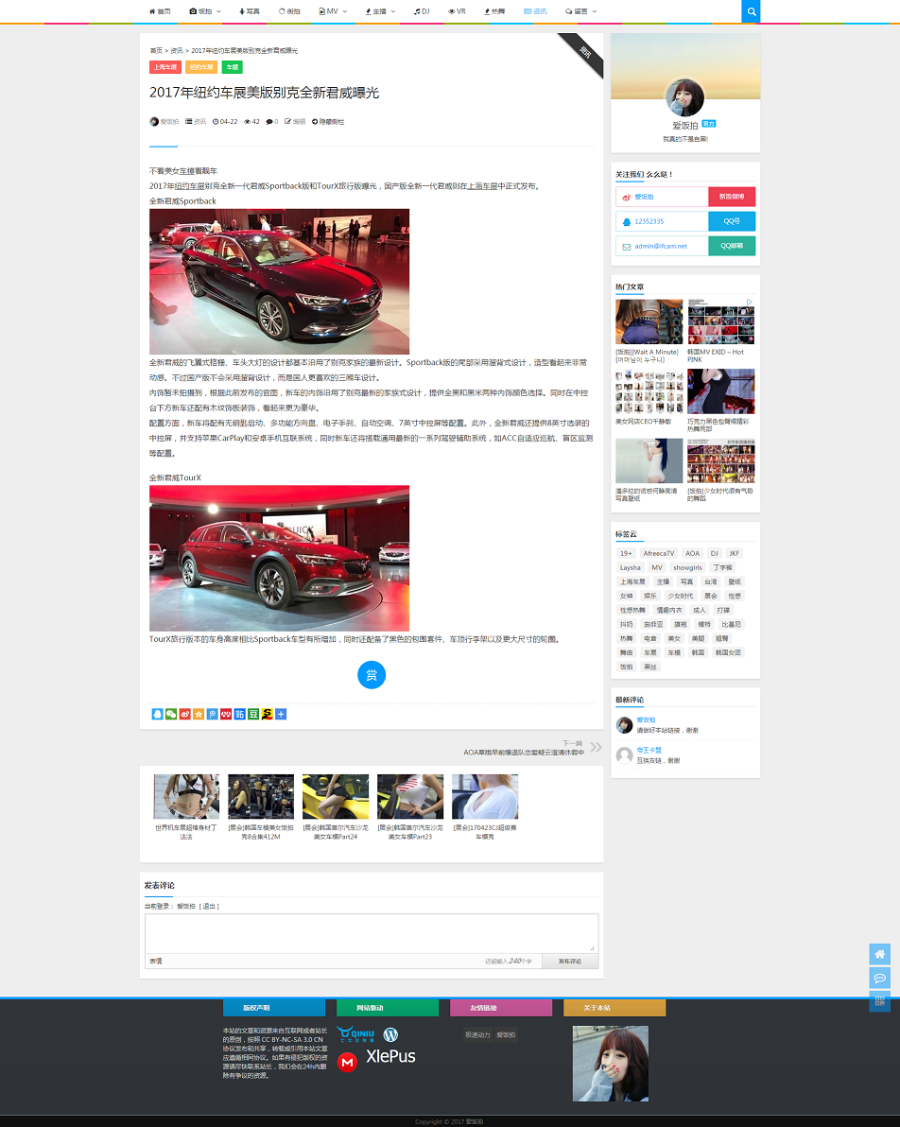Click the 退出 logout link above comment box
This screenshot has height=1127, width=900.
[209, 906]
